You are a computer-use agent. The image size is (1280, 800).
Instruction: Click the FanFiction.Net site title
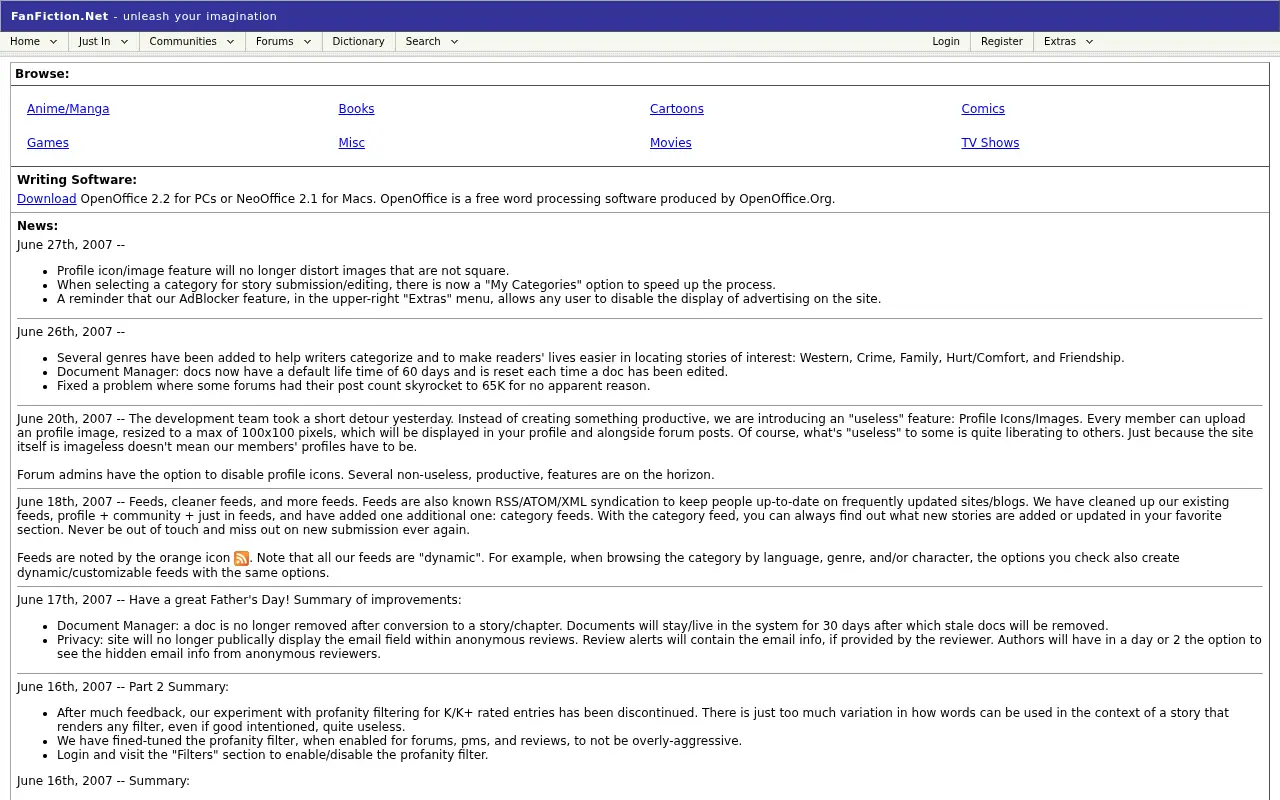tap(59, 16)
